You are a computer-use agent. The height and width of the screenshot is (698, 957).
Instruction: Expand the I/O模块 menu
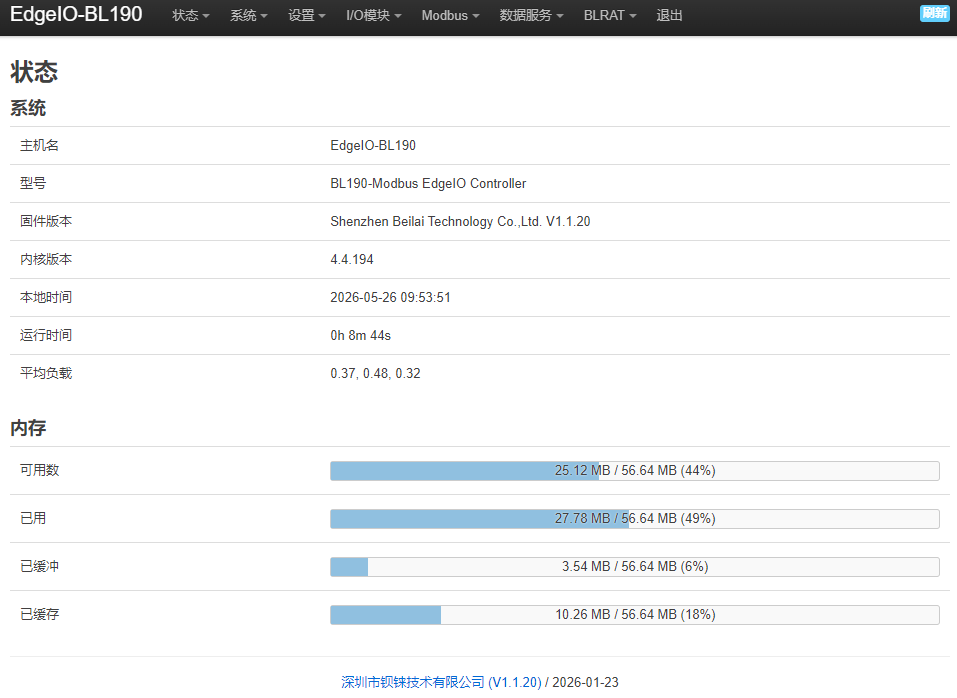(x=374, y=15)
